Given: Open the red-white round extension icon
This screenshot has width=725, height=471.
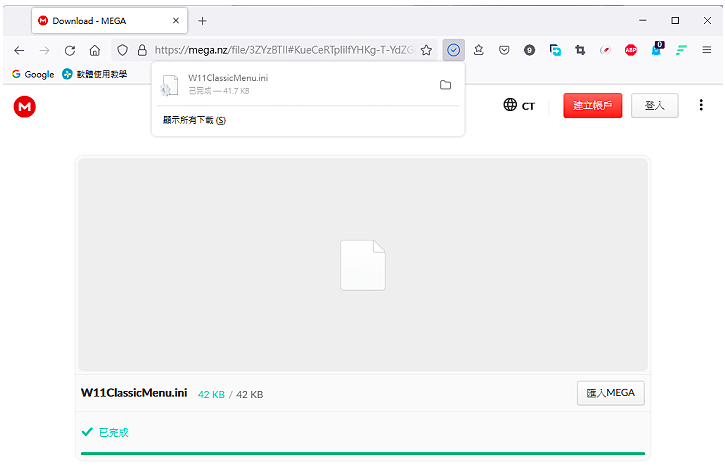Looking at the screenshot, I should click(605, 50).
